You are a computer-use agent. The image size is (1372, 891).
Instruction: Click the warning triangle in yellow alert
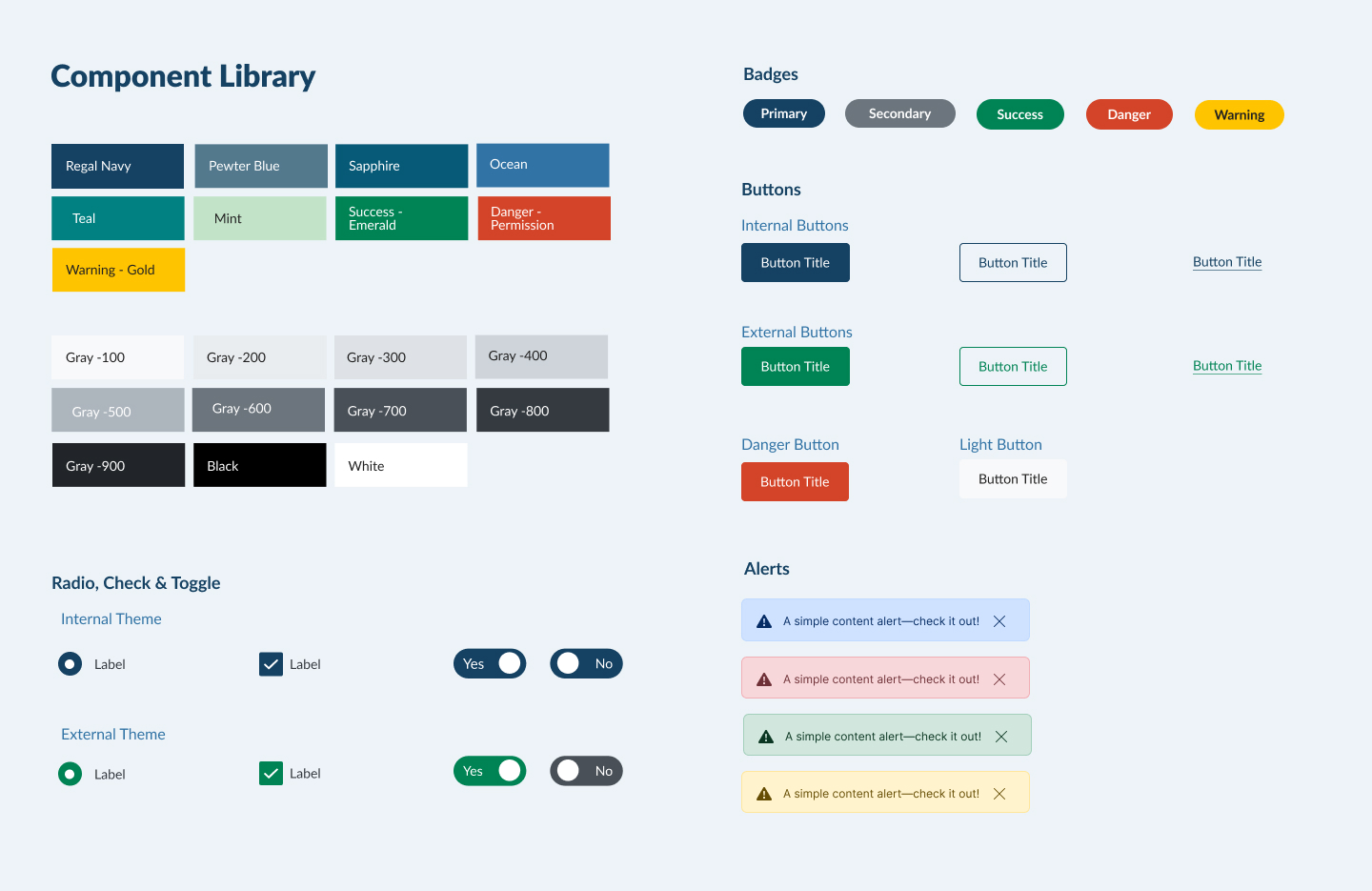(764, 794)
